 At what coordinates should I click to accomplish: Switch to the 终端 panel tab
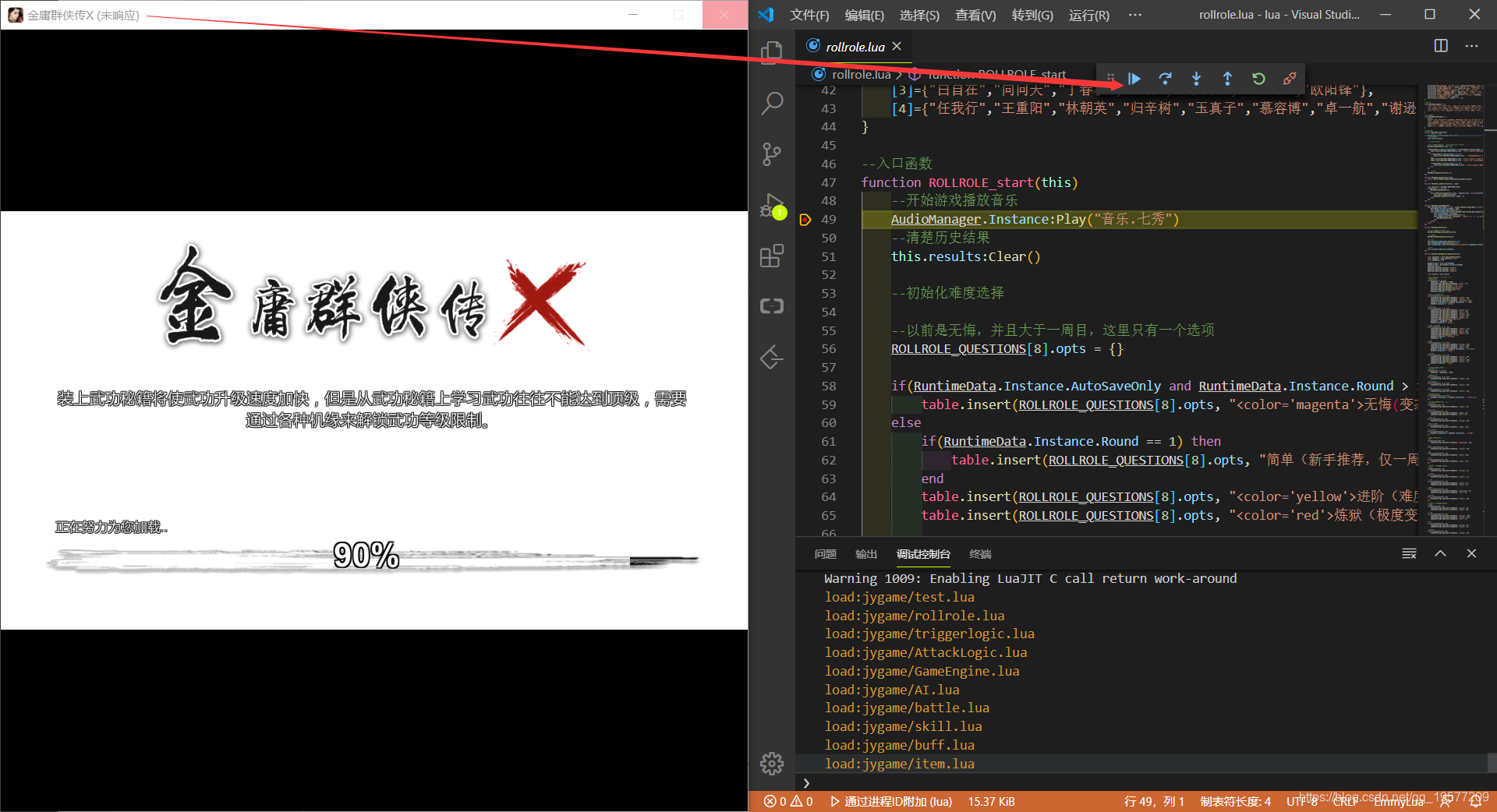click(x=980, y=554)
